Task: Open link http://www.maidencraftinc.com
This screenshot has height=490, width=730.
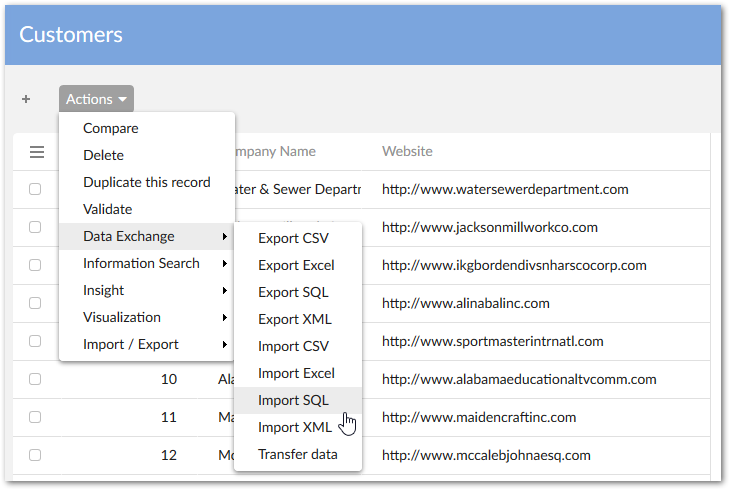Action: (479, 417)
